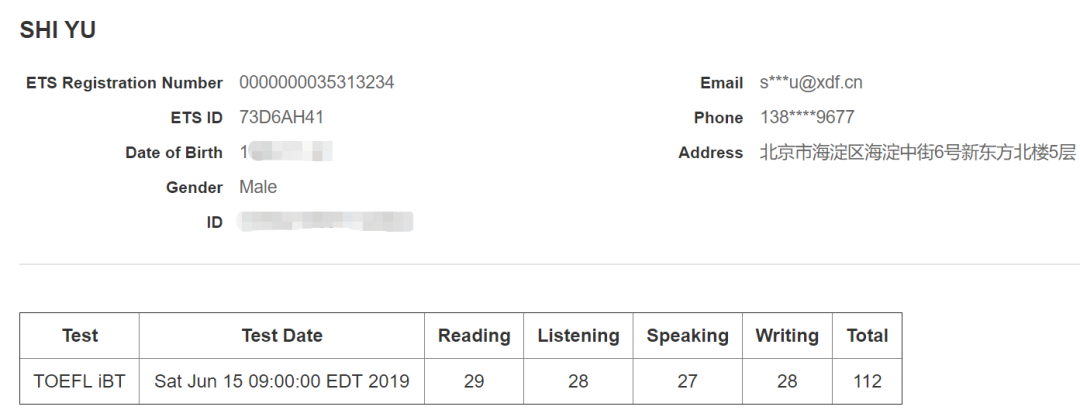Click the blurred Date of Birth value
This screenshot has height=410, width=1080.
coord(285,153)
